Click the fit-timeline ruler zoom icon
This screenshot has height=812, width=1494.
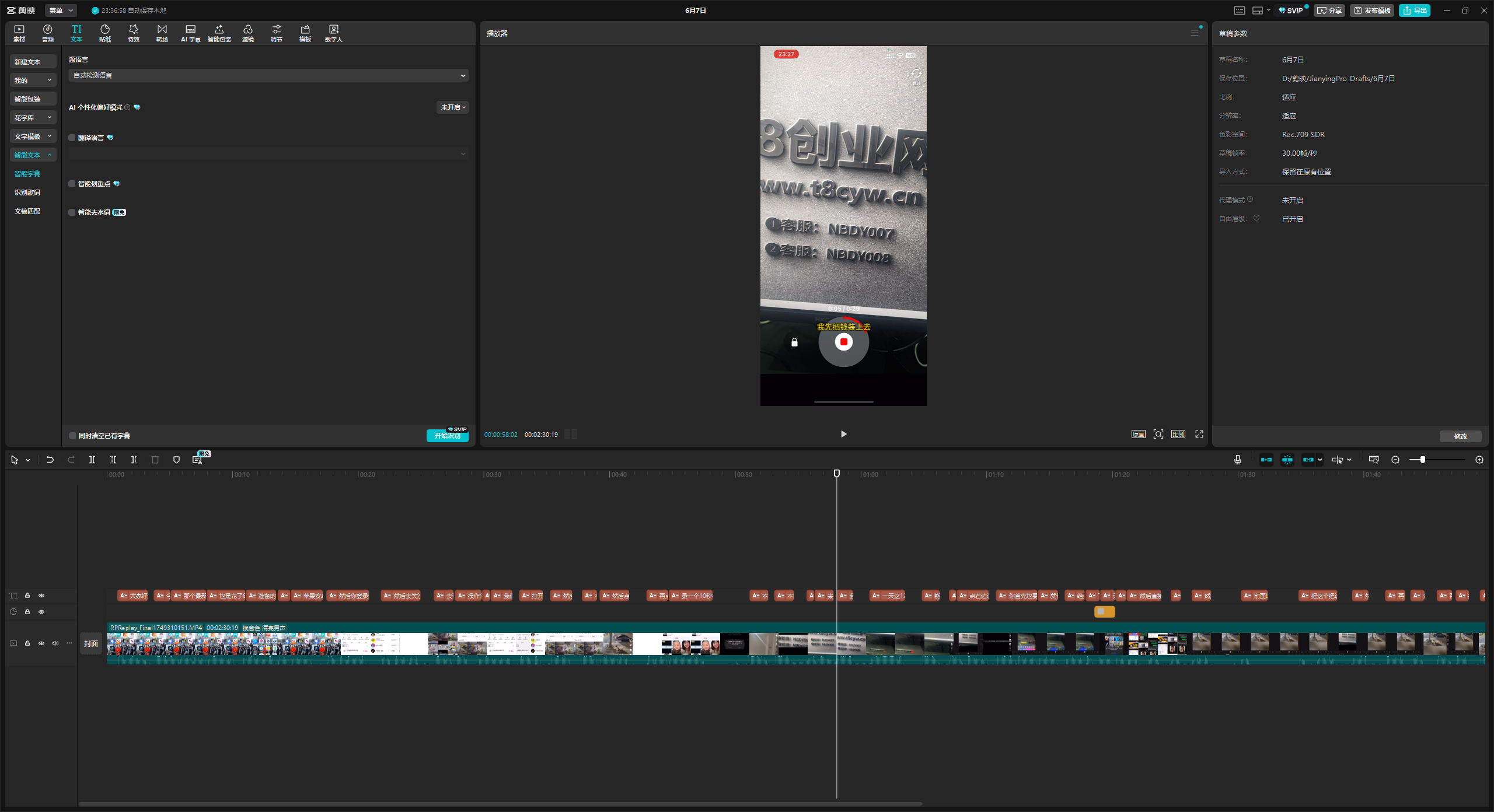1374,460
